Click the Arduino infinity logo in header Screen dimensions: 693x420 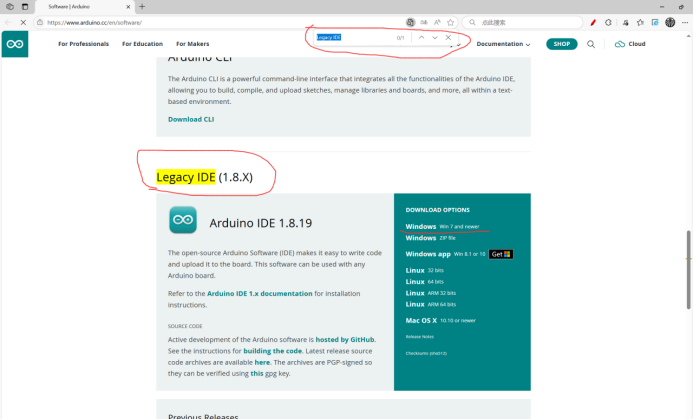point(15,44)
